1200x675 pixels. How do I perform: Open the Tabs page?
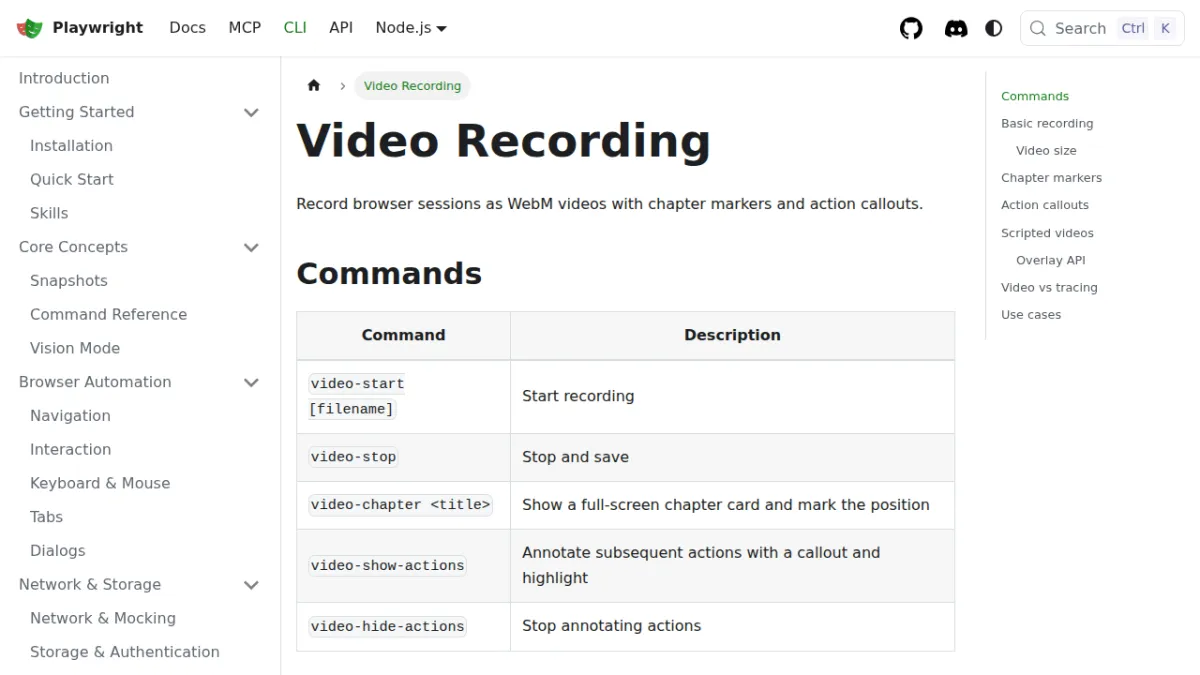pyautogui.click(x=46, y=517)
